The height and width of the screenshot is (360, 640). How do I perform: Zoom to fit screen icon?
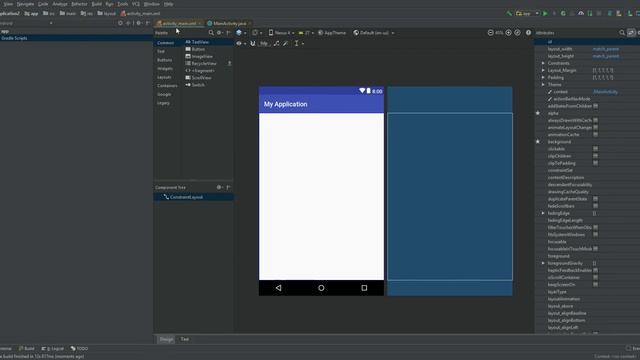(x=518, y=33)
